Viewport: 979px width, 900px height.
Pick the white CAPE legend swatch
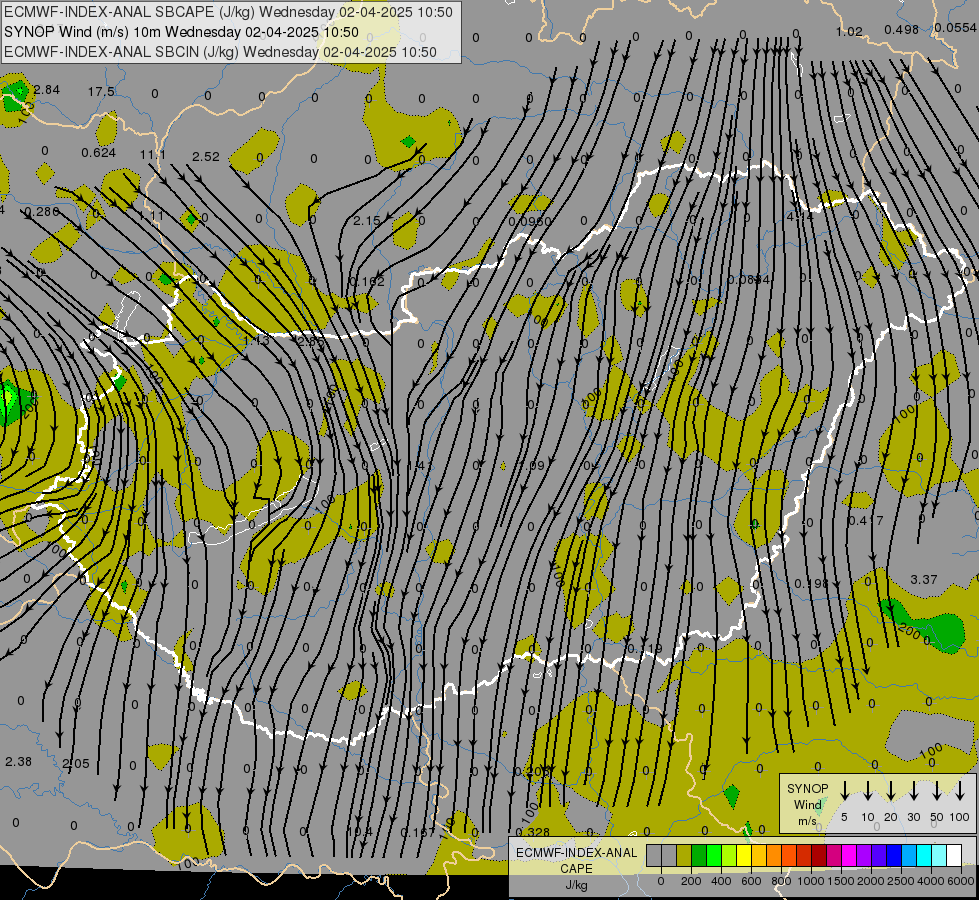click(954, 856)
